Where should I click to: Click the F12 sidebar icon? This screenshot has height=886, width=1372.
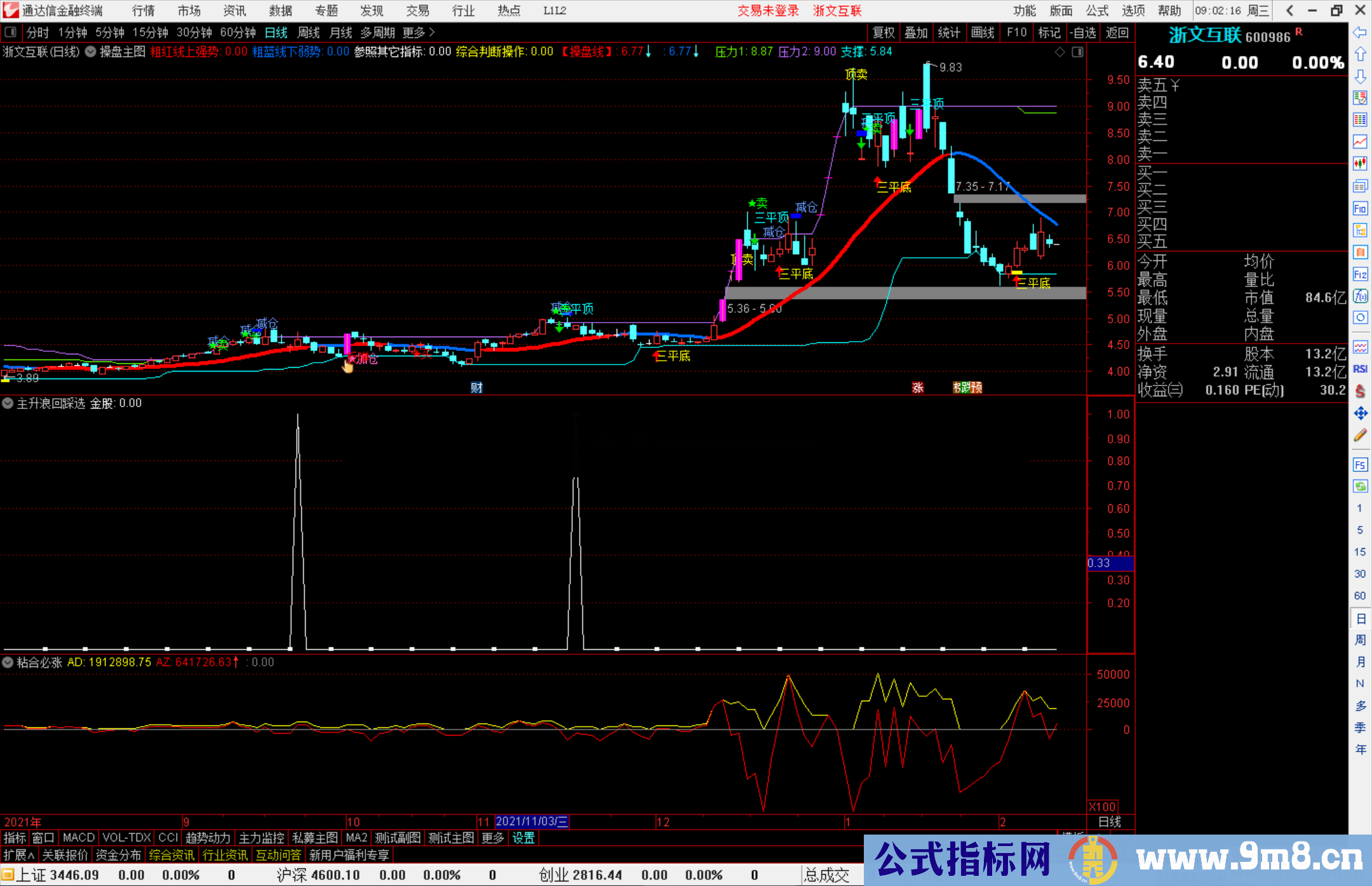coord(1360,274)
